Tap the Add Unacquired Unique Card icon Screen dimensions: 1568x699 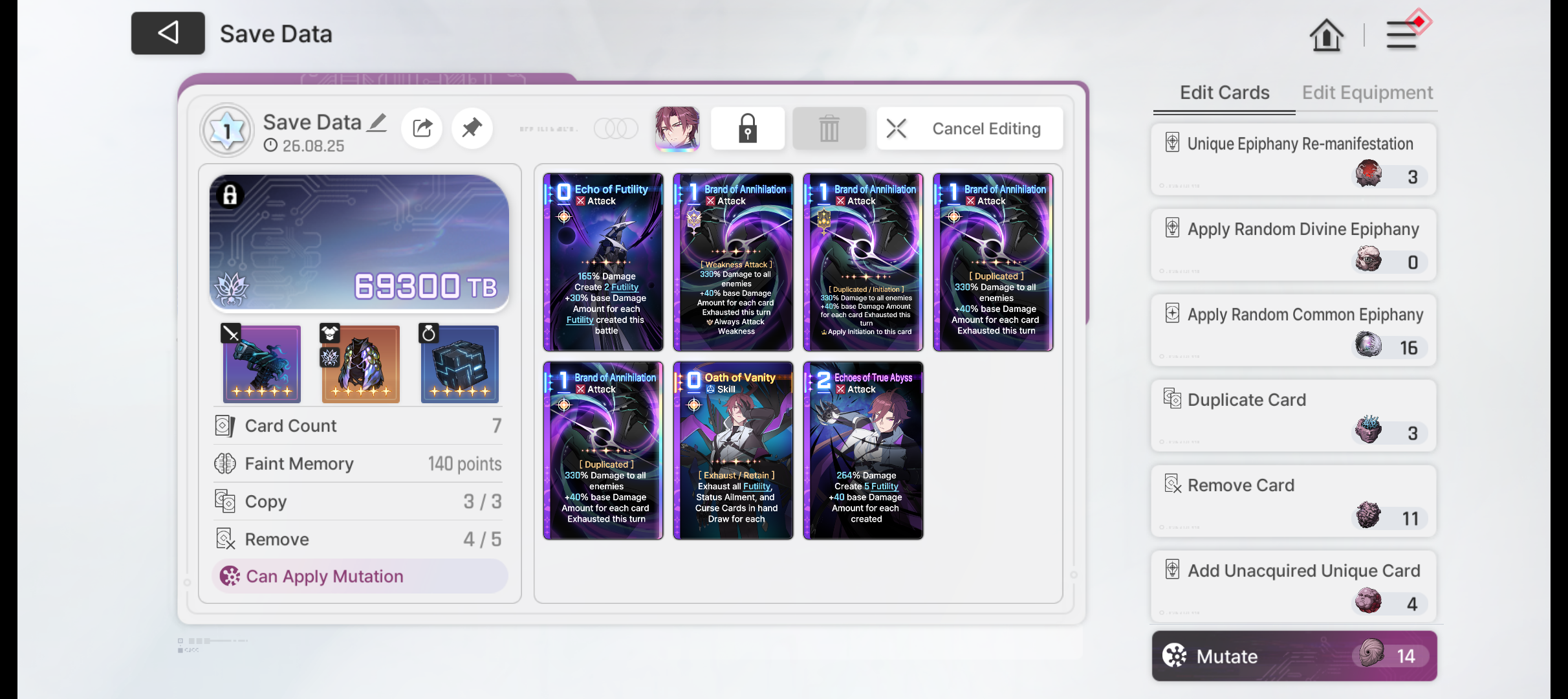click(1172, 569)
